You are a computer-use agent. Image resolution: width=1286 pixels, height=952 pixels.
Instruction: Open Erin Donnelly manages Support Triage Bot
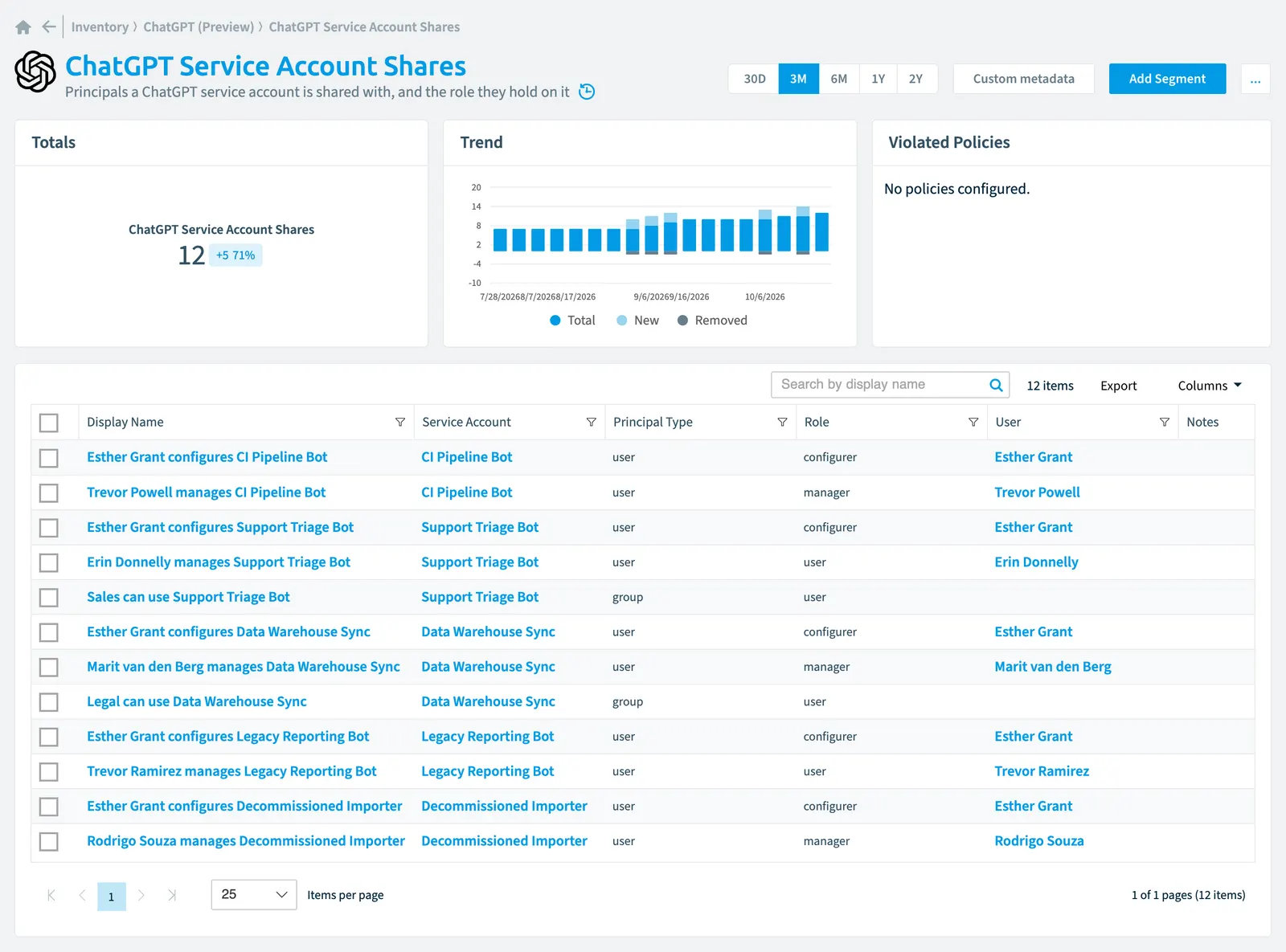(x=219, y=562)
